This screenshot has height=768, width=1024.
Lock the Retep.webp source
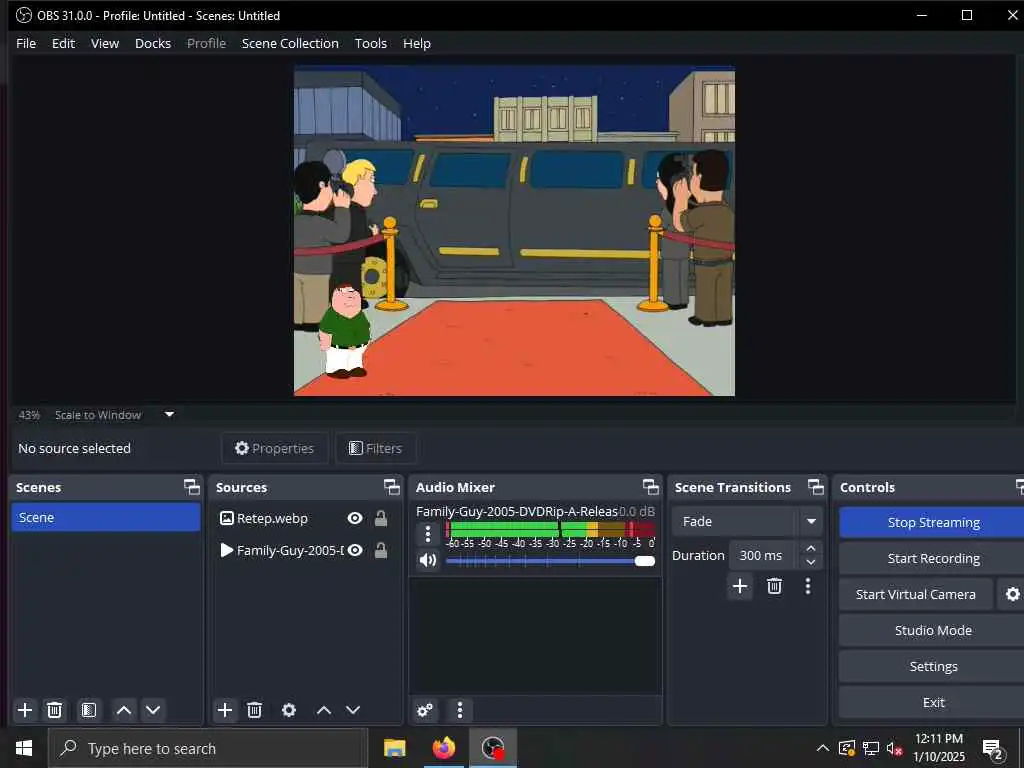click(x=381, y=518)
